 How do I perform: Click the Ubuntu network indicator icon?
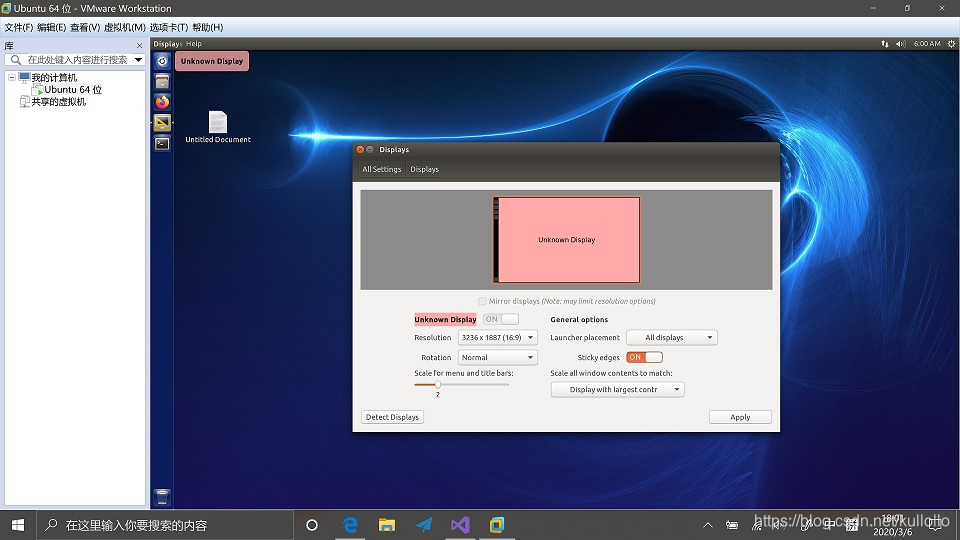tap(885, 44)
